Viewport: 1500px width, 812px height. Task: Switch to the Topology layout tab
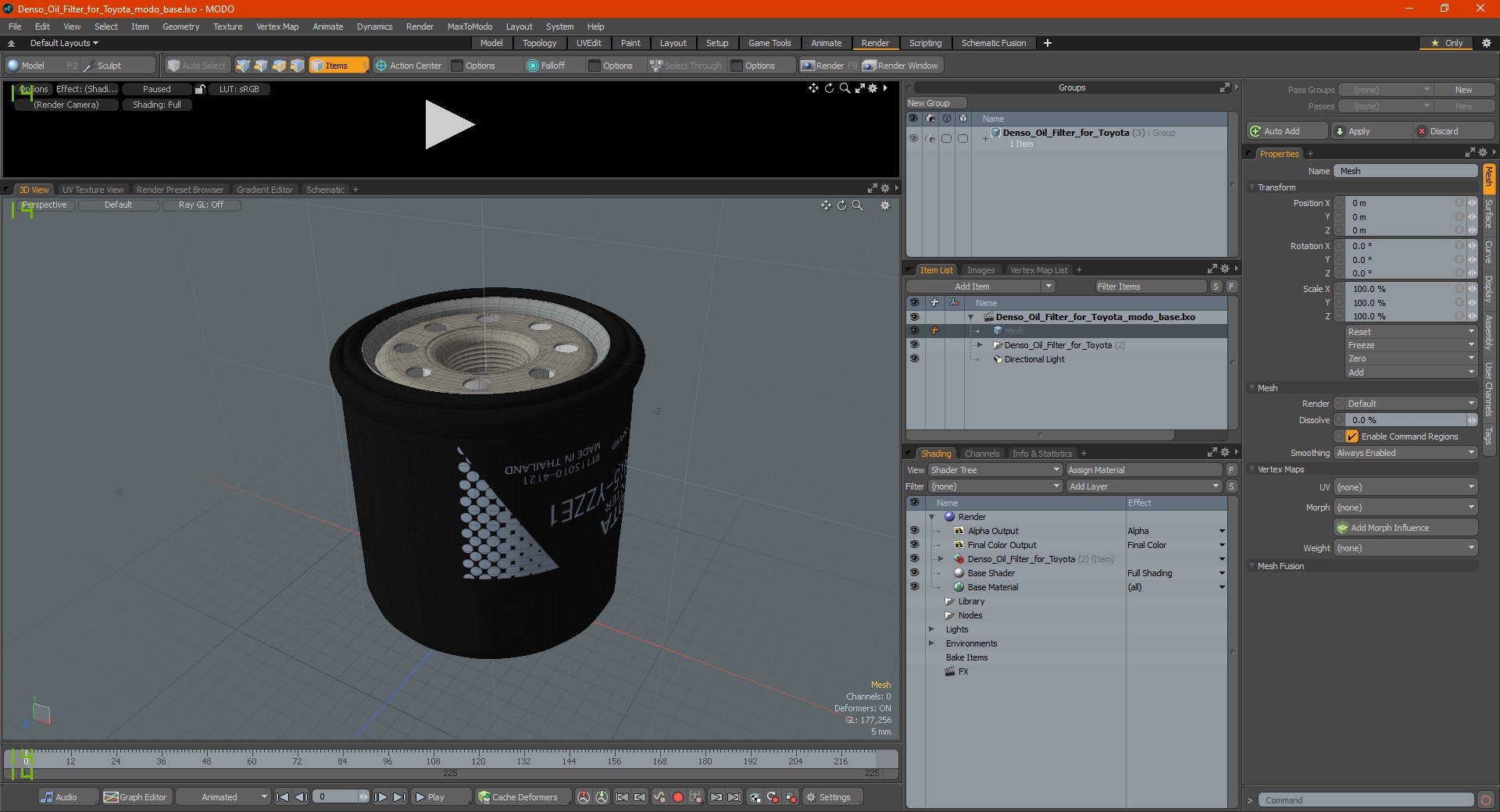(x=540, y=43)
